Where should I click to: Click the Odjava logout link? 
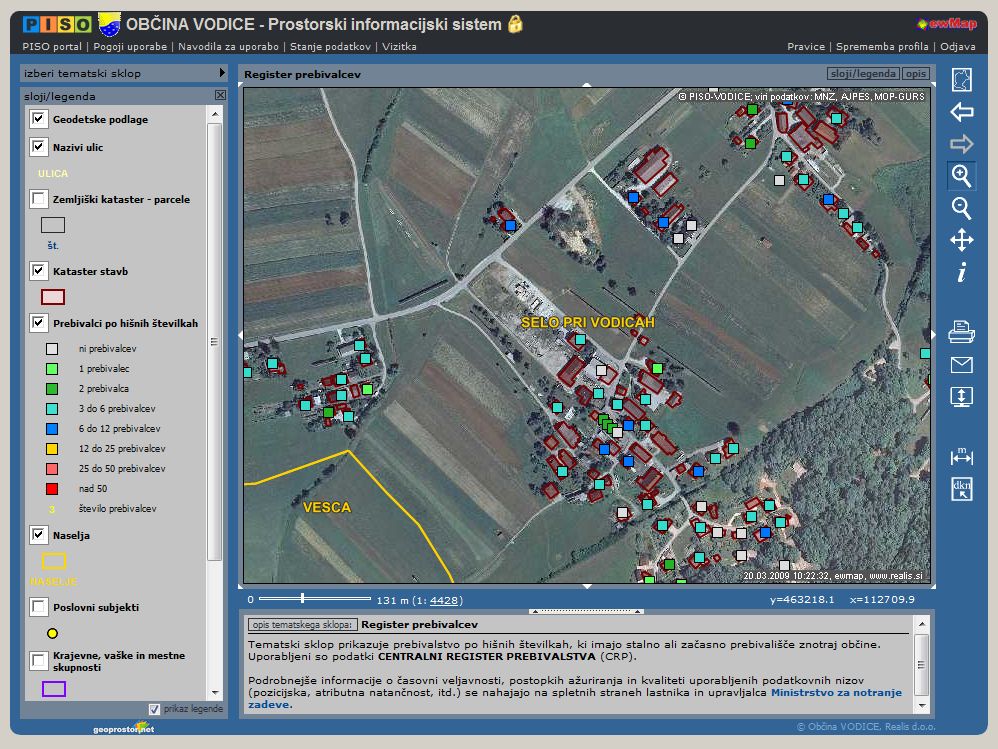957,46
